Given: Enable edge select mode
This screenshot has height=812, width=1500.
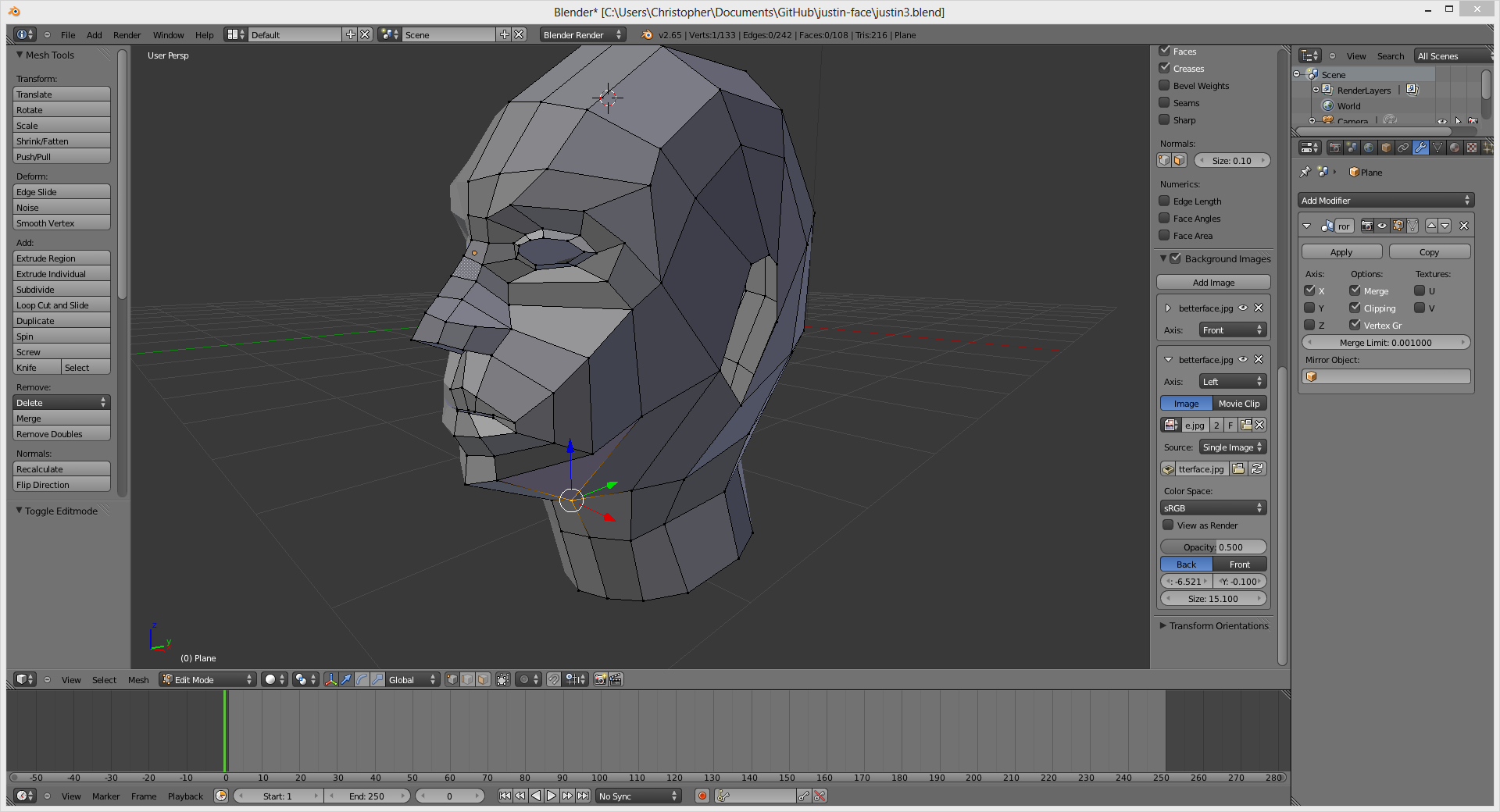Looking at the screenshot, I should click(x=467, y=679).
